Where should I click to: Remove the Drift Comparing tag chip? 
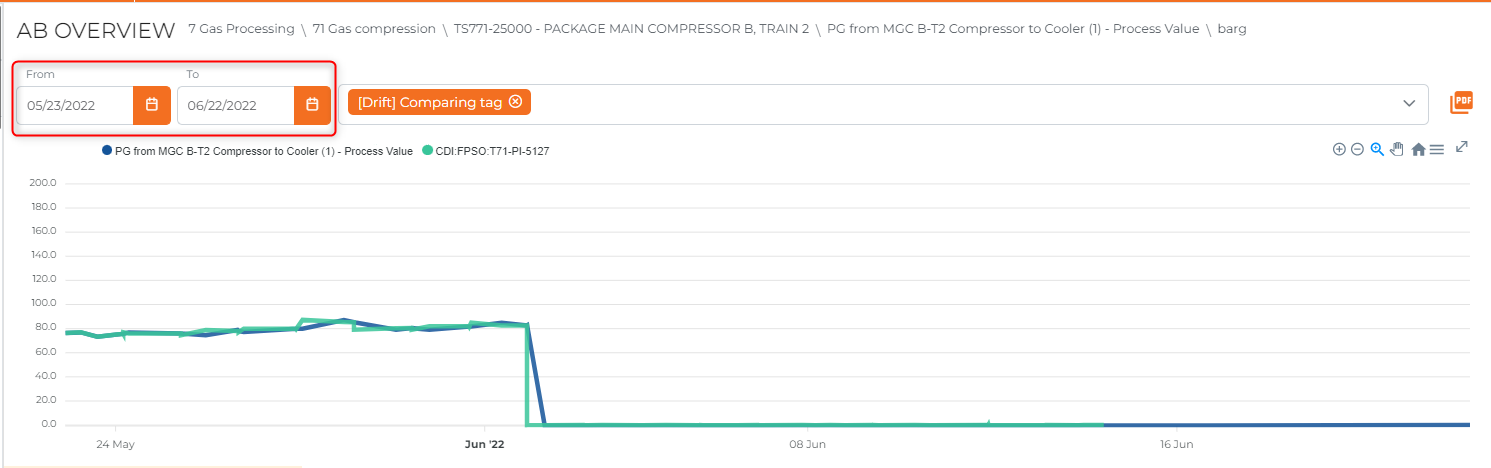point(515,102)
